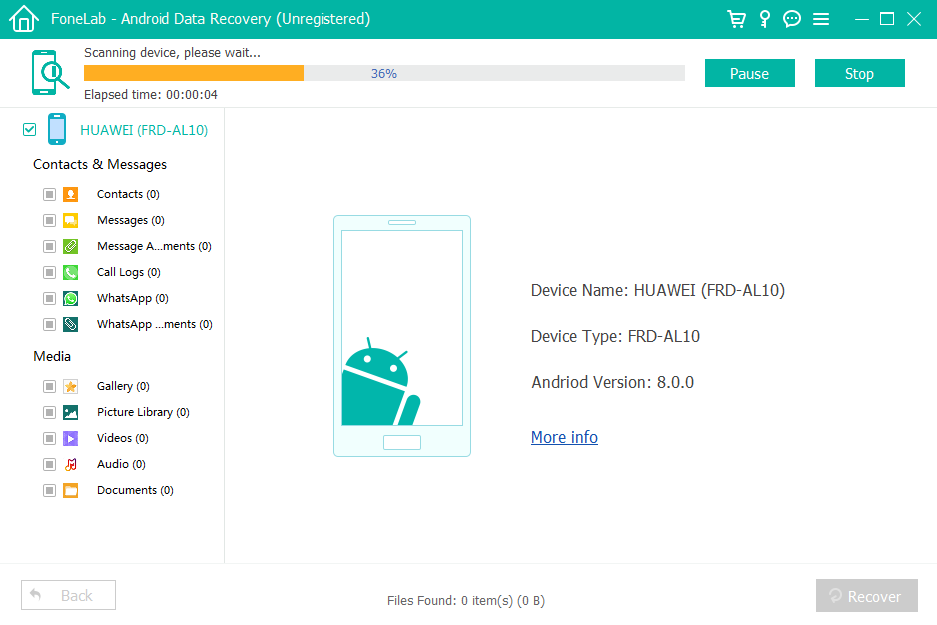Click the Device Type: FRD-AL10 text
Screen dimensions: 937x625
(x=616, y=336)
